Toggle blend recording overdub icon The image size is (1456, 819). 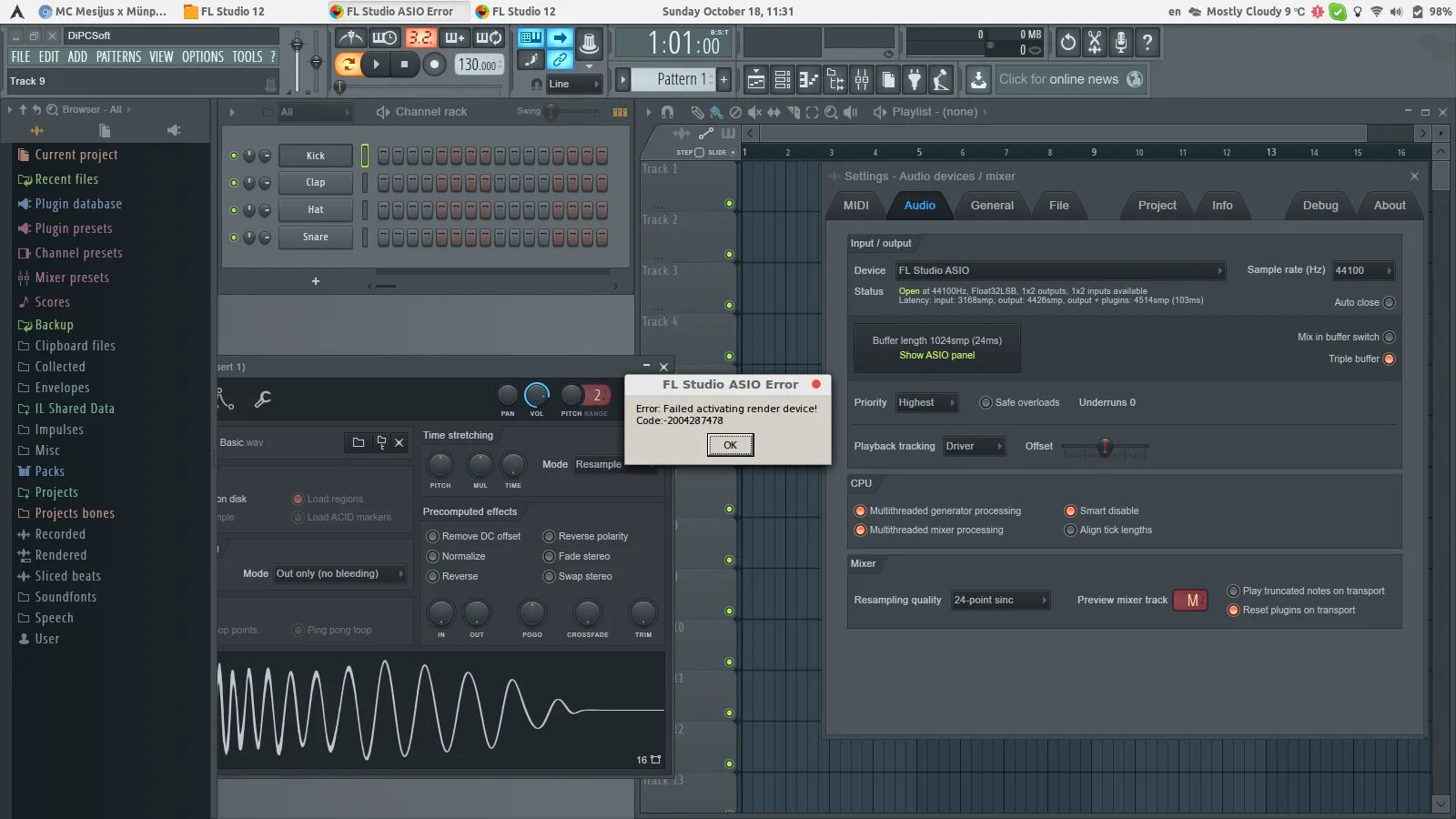click(454, 38)
